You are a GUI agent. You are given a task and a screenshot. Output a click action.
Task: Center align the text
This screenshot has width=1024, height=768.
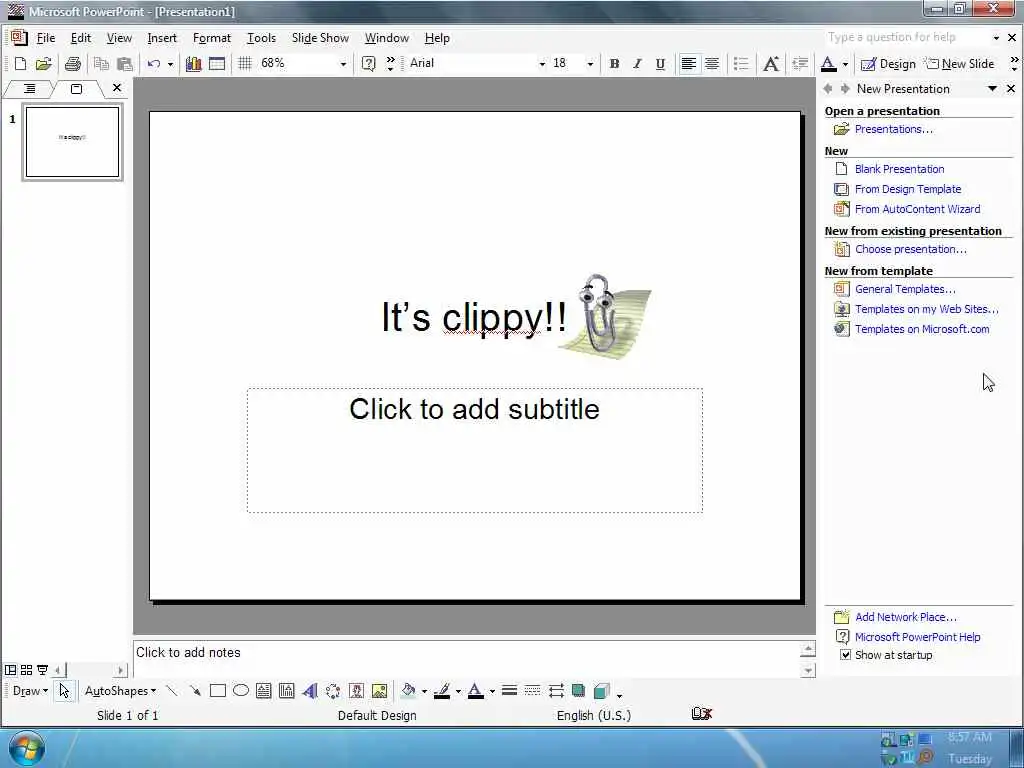[x=712, y=63]
